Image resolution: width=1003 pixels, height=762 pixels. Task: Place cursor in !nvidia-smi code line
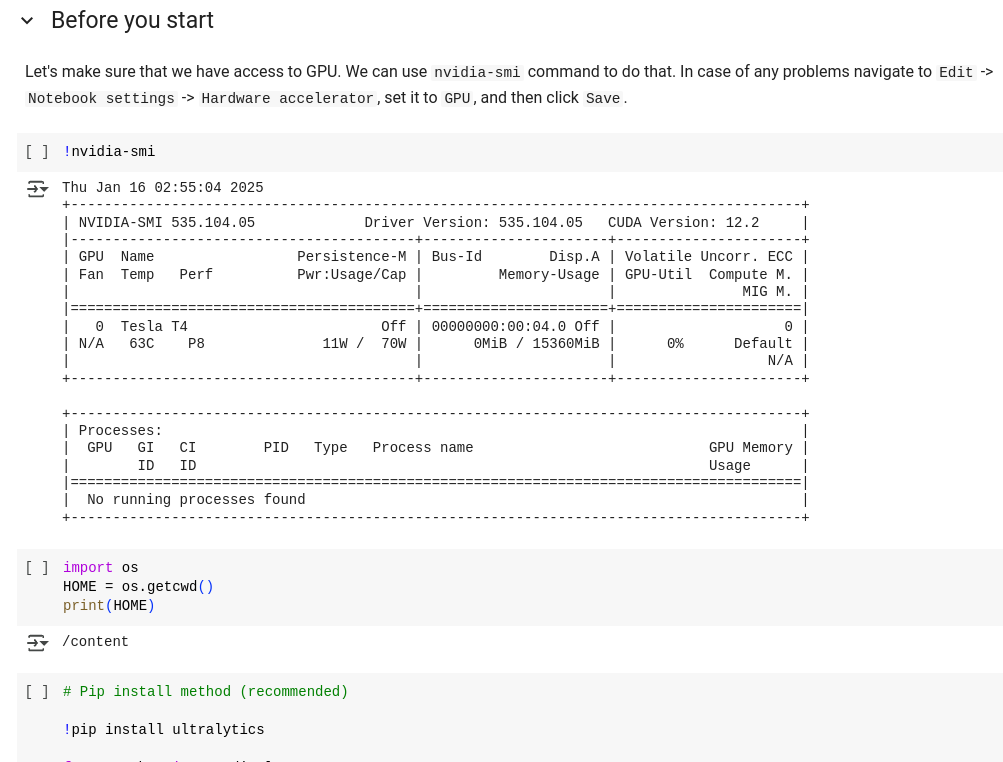[x=109, y=152]
